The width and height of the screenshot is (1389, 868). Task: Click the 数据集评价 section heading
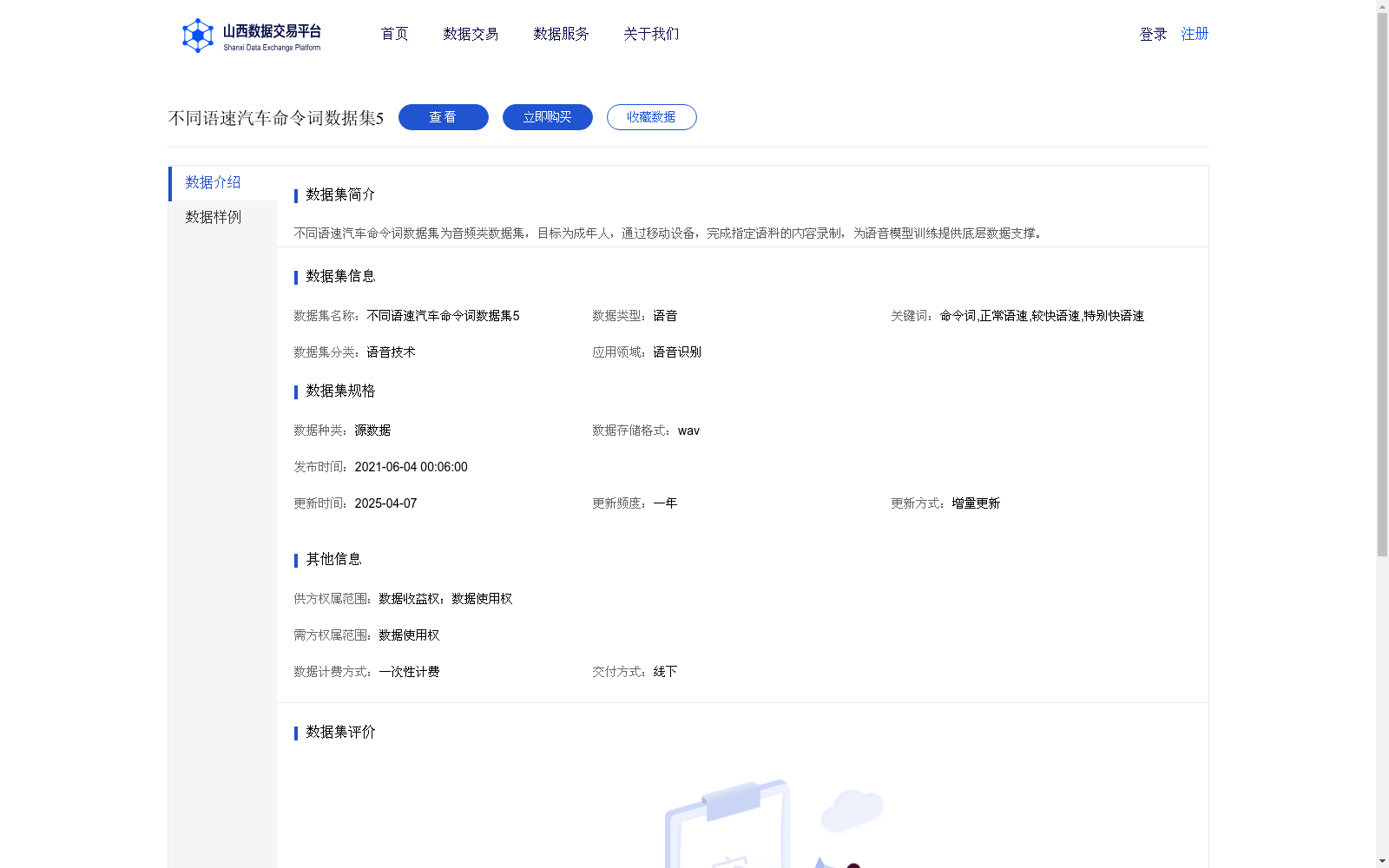pos(340,732)
